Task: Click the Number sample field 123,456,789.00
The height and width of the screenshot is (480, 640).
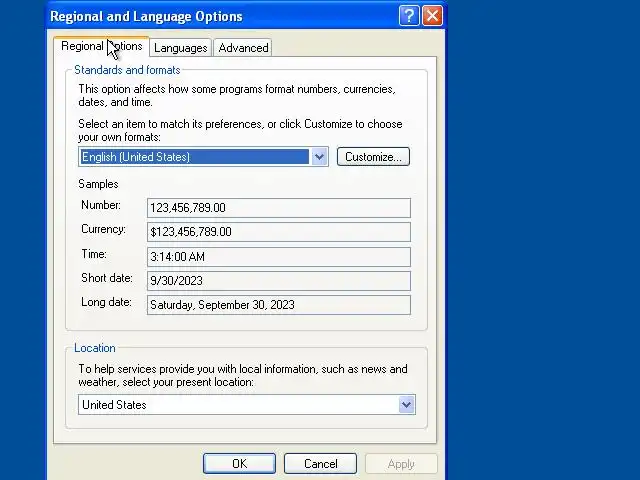Action: [279, 208]
